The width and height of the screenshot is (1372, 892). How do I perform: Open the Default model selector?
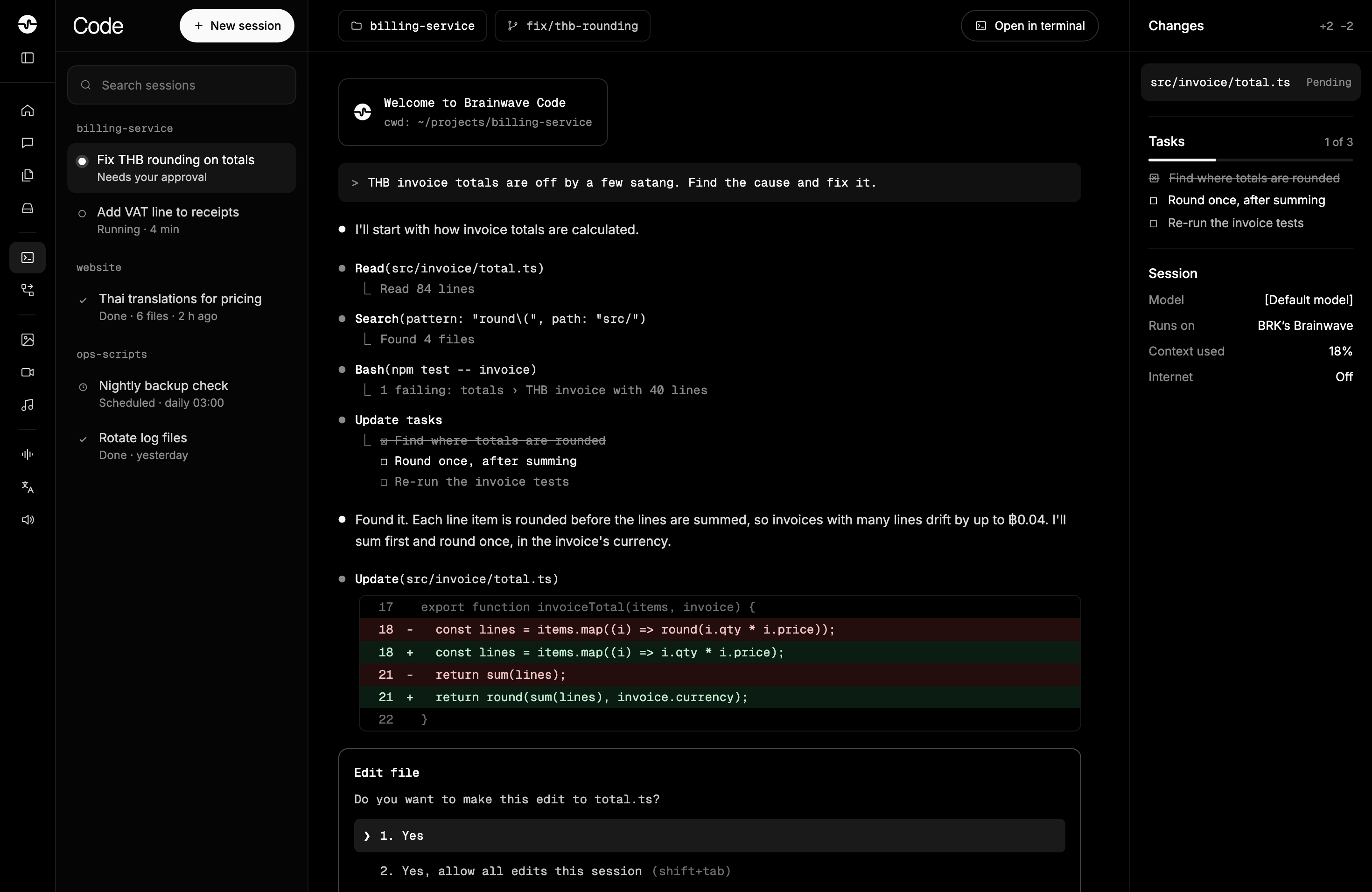coord(1308,300)
